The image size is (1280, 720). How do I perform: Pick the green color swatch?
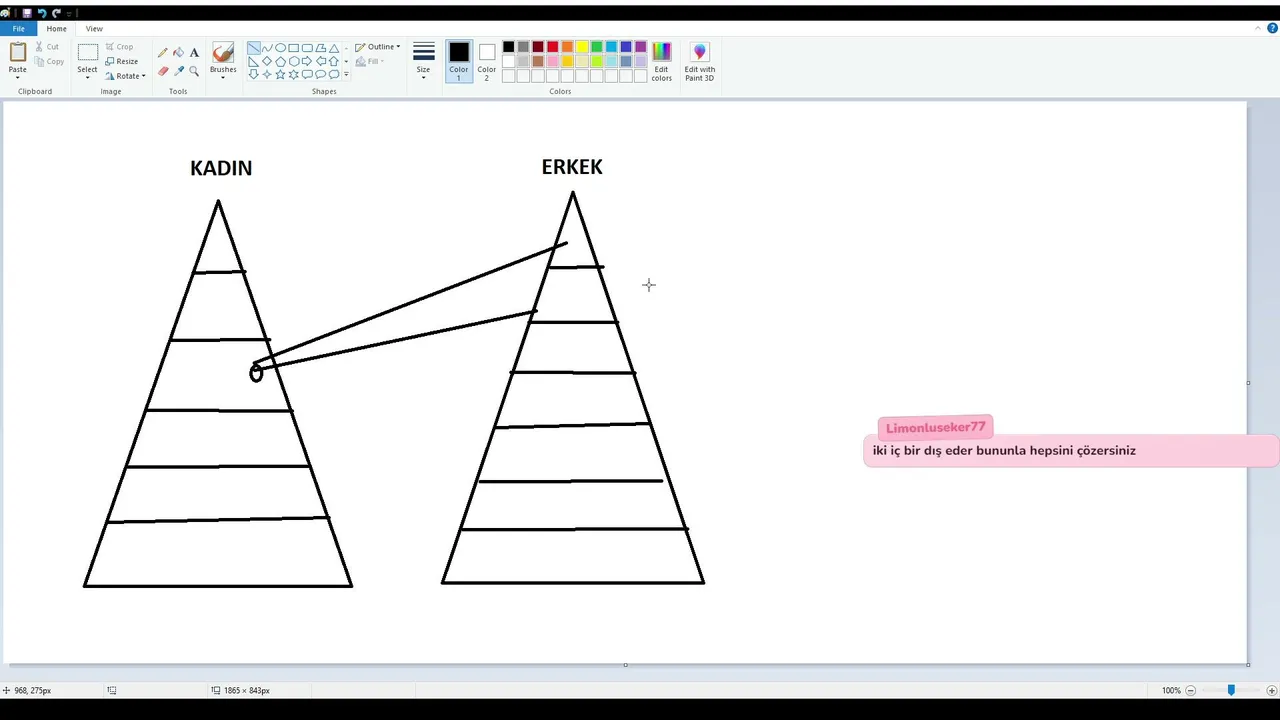coord(597,47)
